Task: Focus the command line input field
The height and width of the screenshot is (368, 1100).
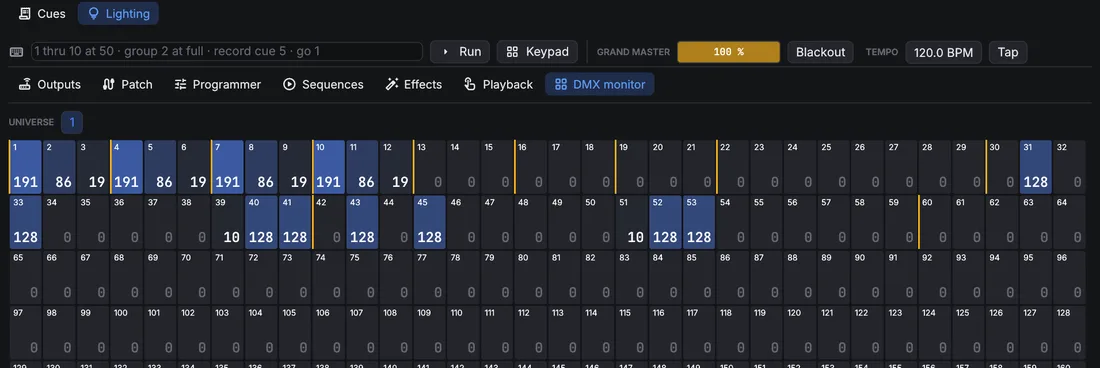Action: 227,52
